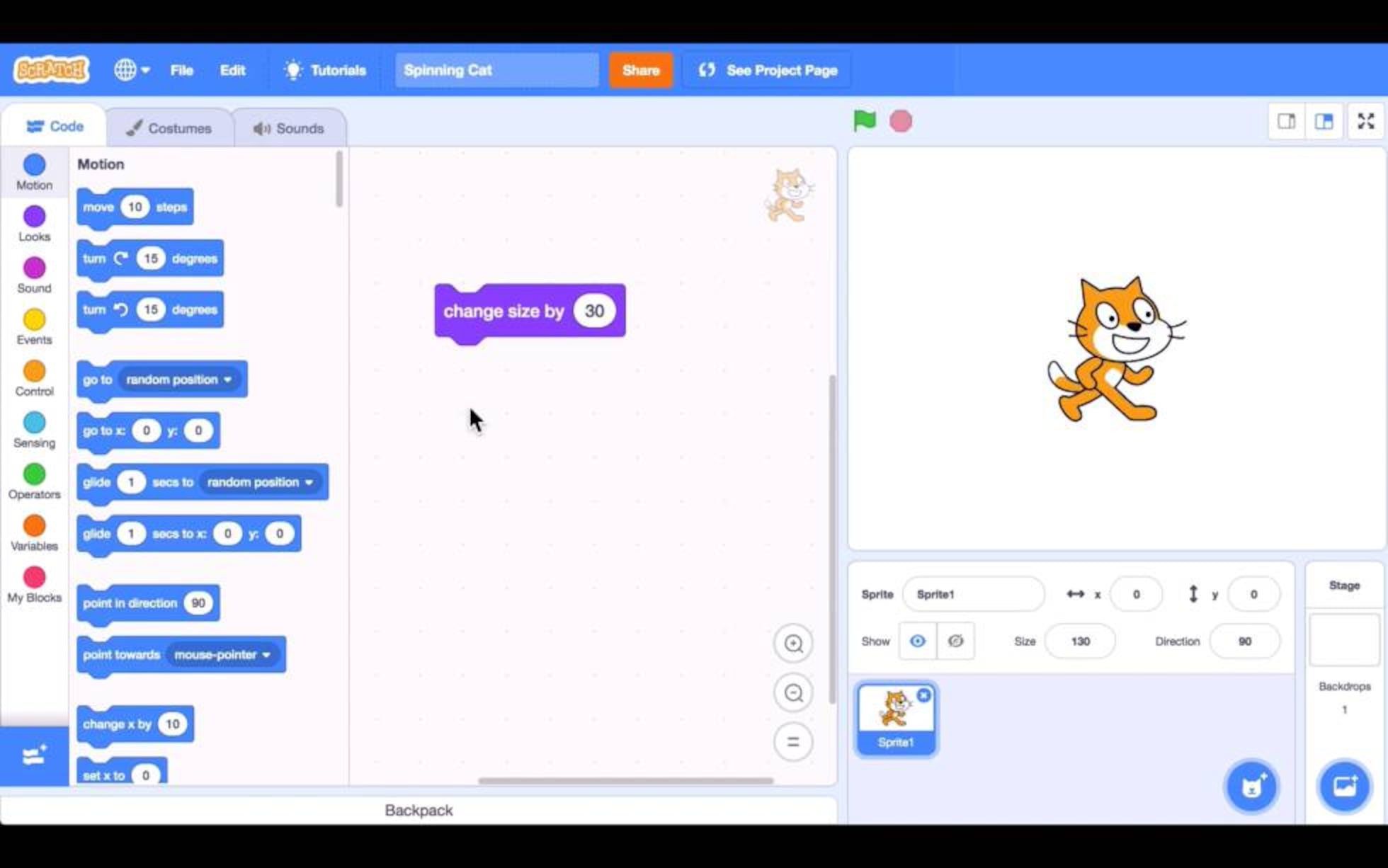Show the sprite with eye icon
The image size is (1388, 868).
click(x=917, y=641)
